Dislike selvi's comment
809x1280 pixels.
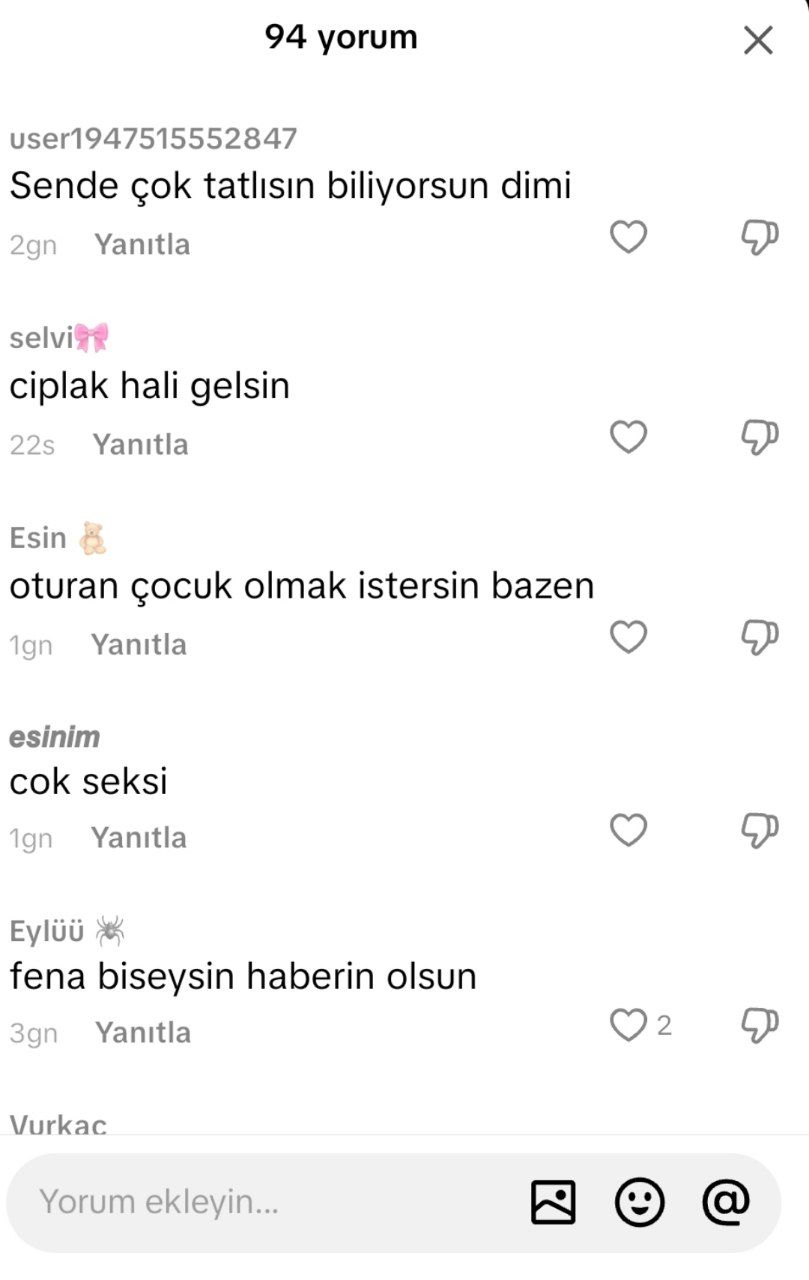[x=759, y=438]
